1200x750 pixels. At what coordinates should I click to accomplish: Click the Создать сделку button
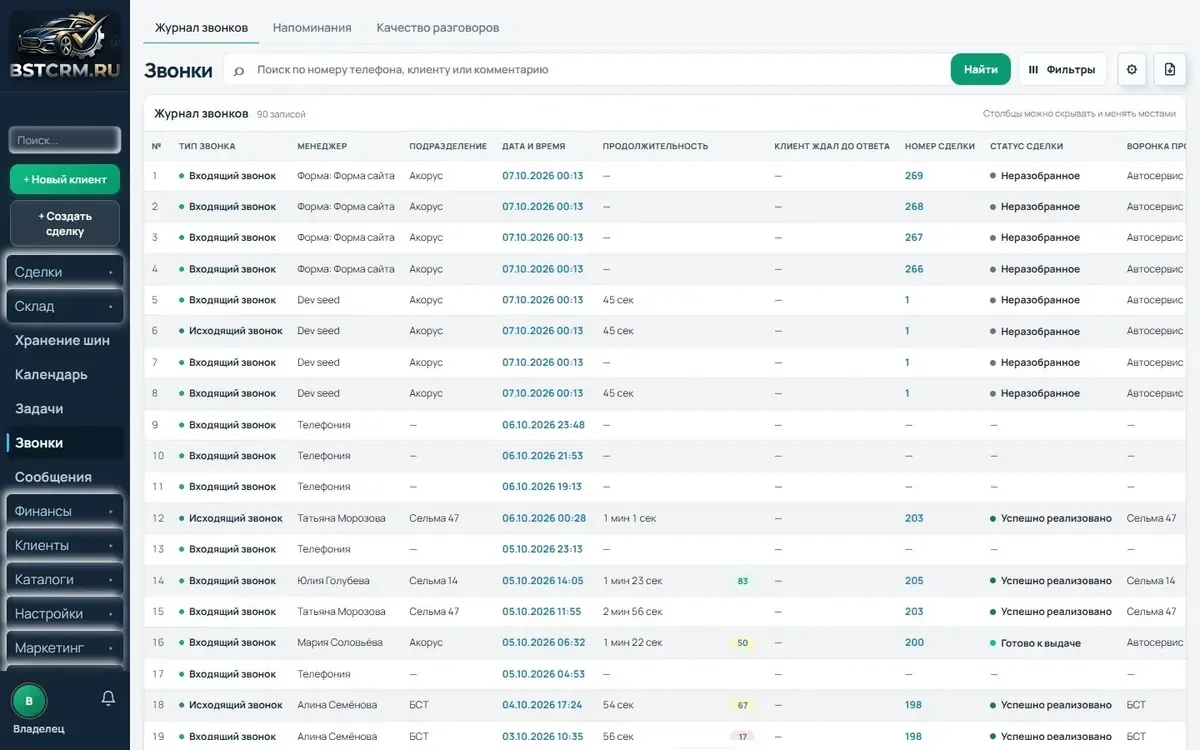65,224
